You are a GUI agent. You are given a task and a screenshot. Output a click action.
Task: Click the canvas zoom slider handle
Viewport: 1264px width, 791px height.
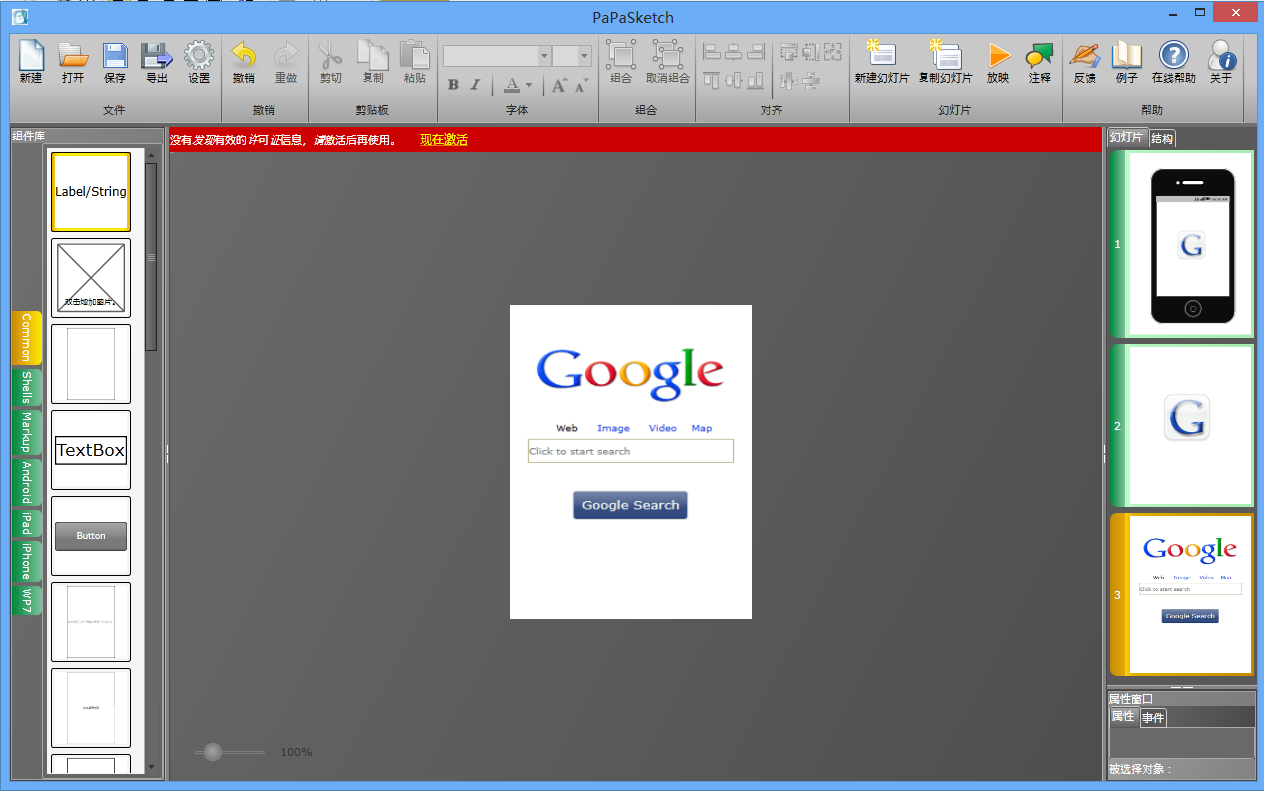[x=212, y=752]
